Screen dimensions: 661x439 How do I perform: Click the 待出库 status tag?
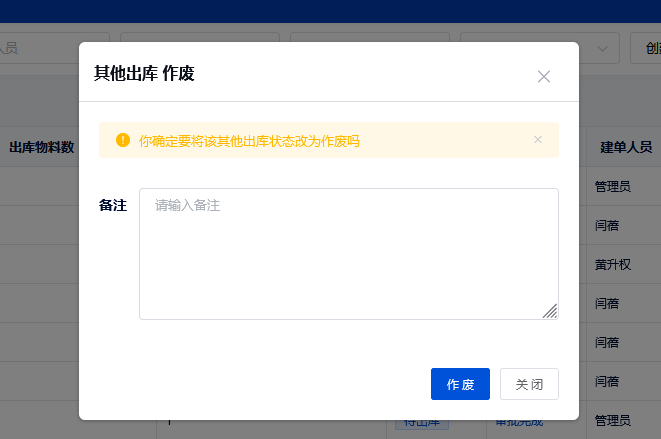(422, 423)
